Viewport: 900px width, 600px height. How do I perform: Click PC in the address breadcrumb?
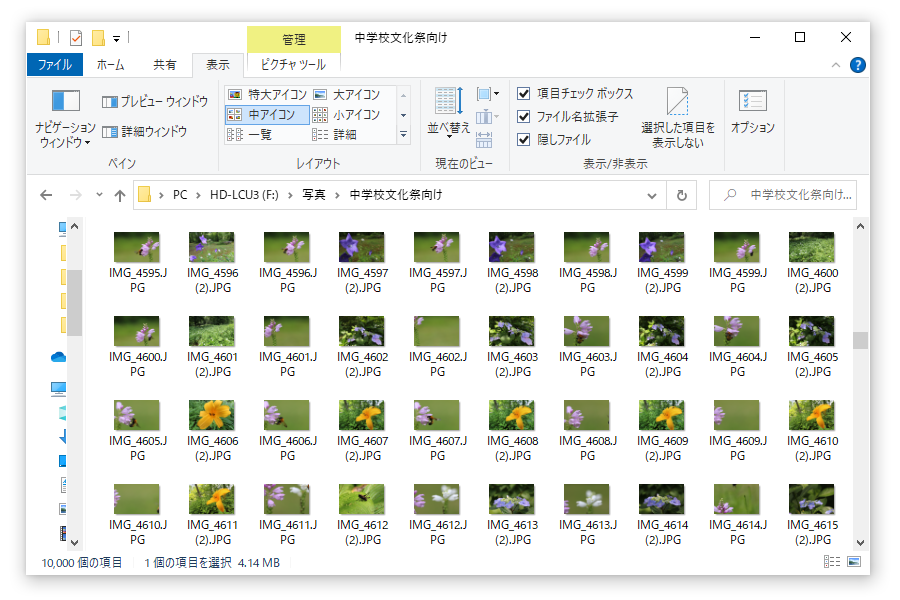[x=180, y=195]
